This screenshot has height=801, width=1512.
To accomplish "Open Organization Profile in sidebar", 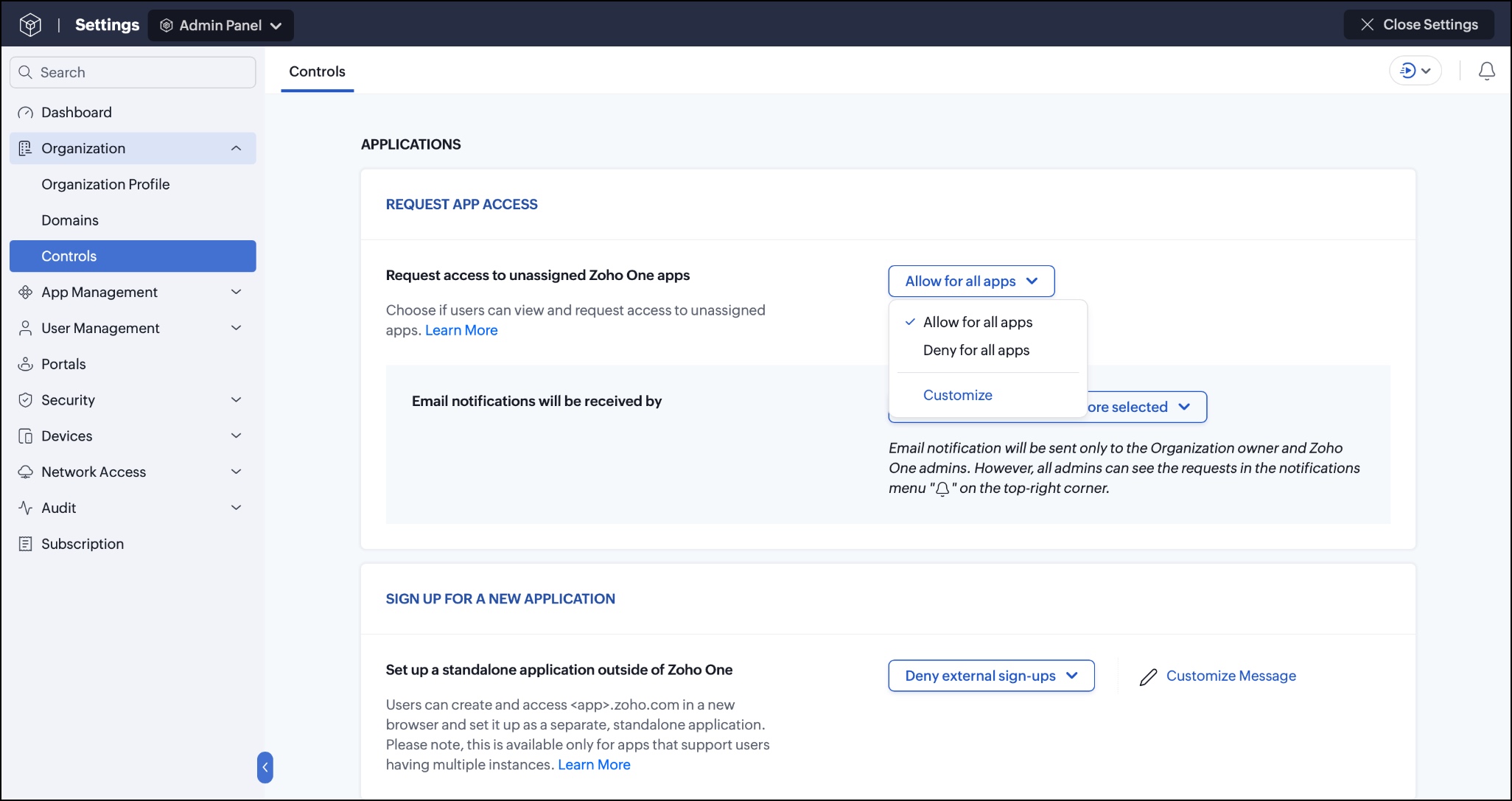I will click(x=105, y=184).
